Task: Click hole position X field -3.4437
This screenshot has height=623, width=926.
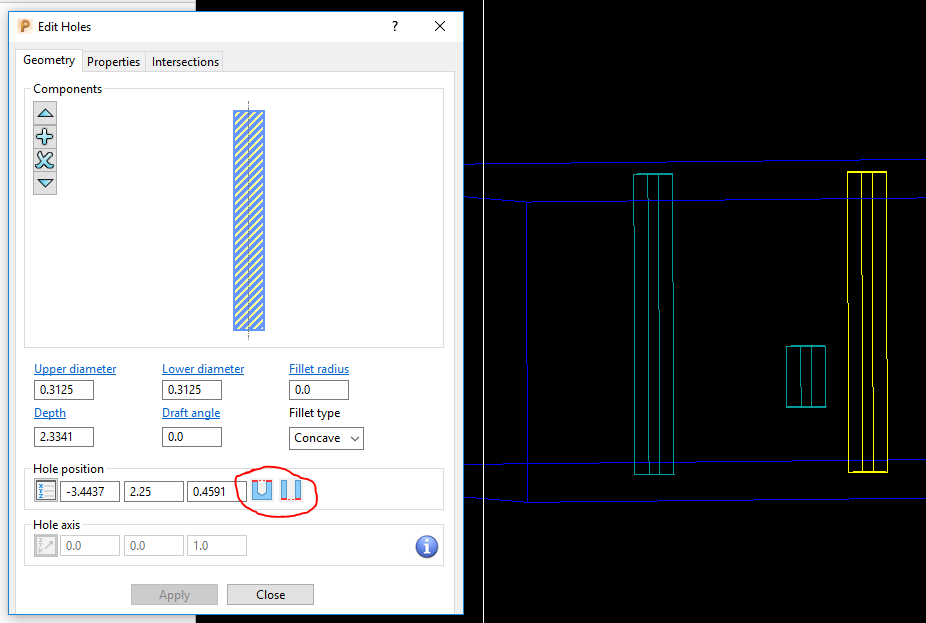Action: pyautogui.click(x=90, y=491)
